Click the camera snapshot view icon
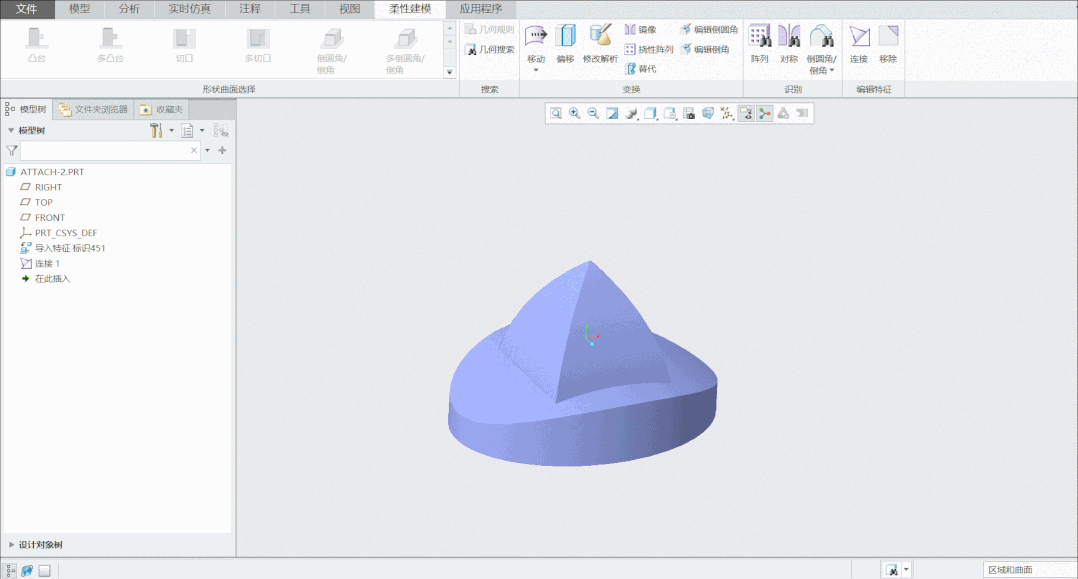This screenshot has width=1078, height=579. 688,113
